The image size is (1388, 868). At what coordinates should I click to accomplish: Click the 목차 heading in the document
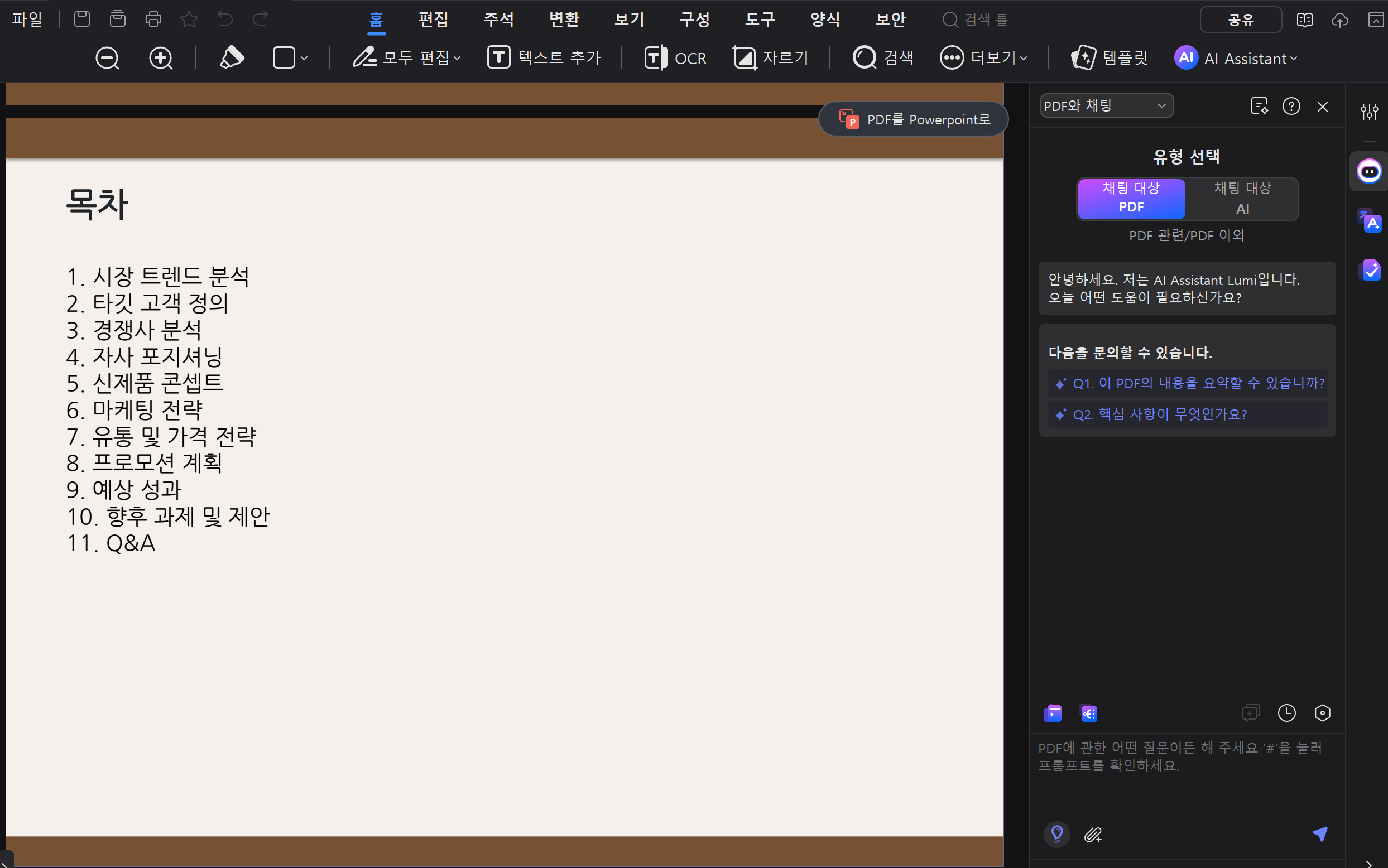97,204
